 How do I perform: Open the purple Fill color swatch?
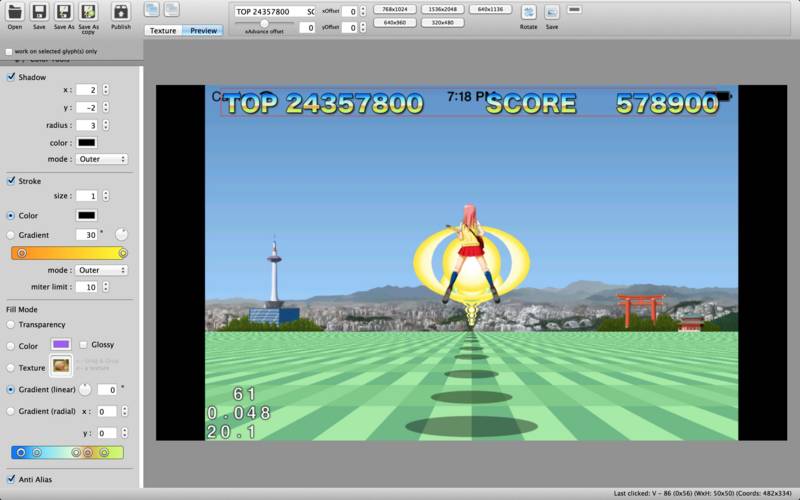coord(61,344)
